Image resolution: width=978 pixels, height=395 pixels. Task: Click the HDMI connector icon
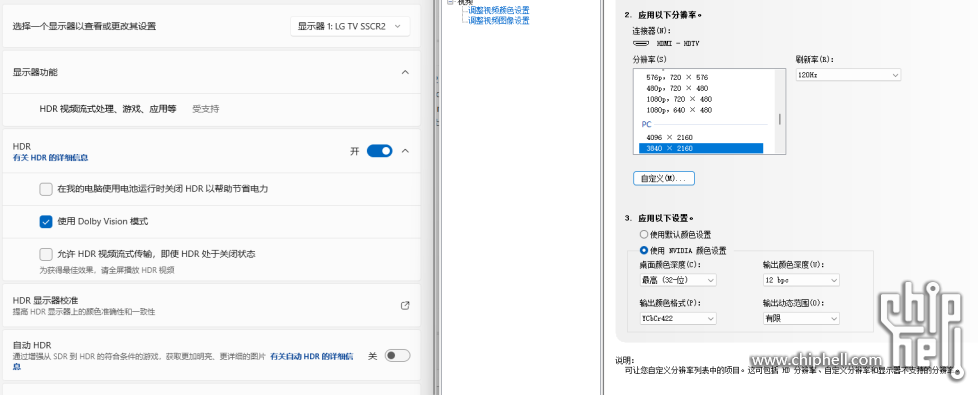pos(641,44)
